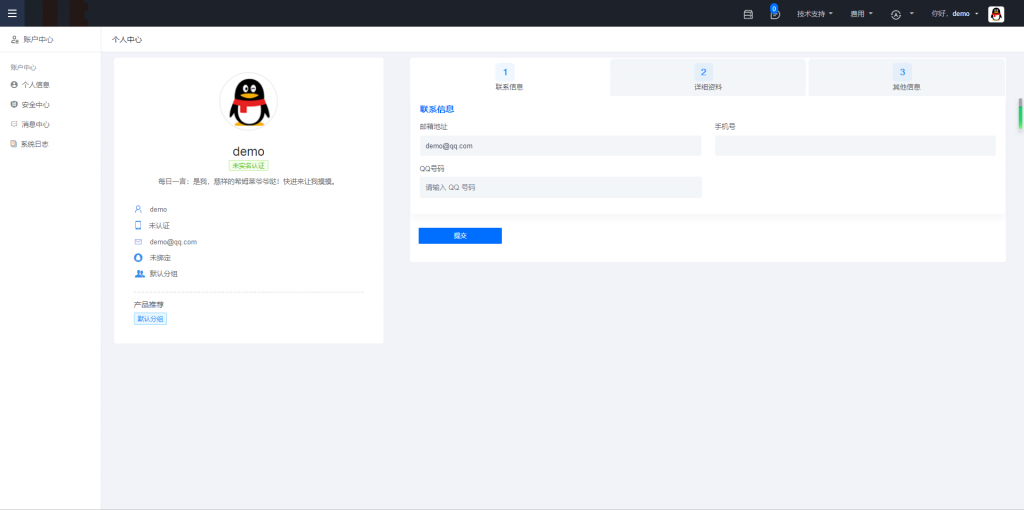
Task: Open 个人信息 in the sidebar
Action: [x=35, y=85]
